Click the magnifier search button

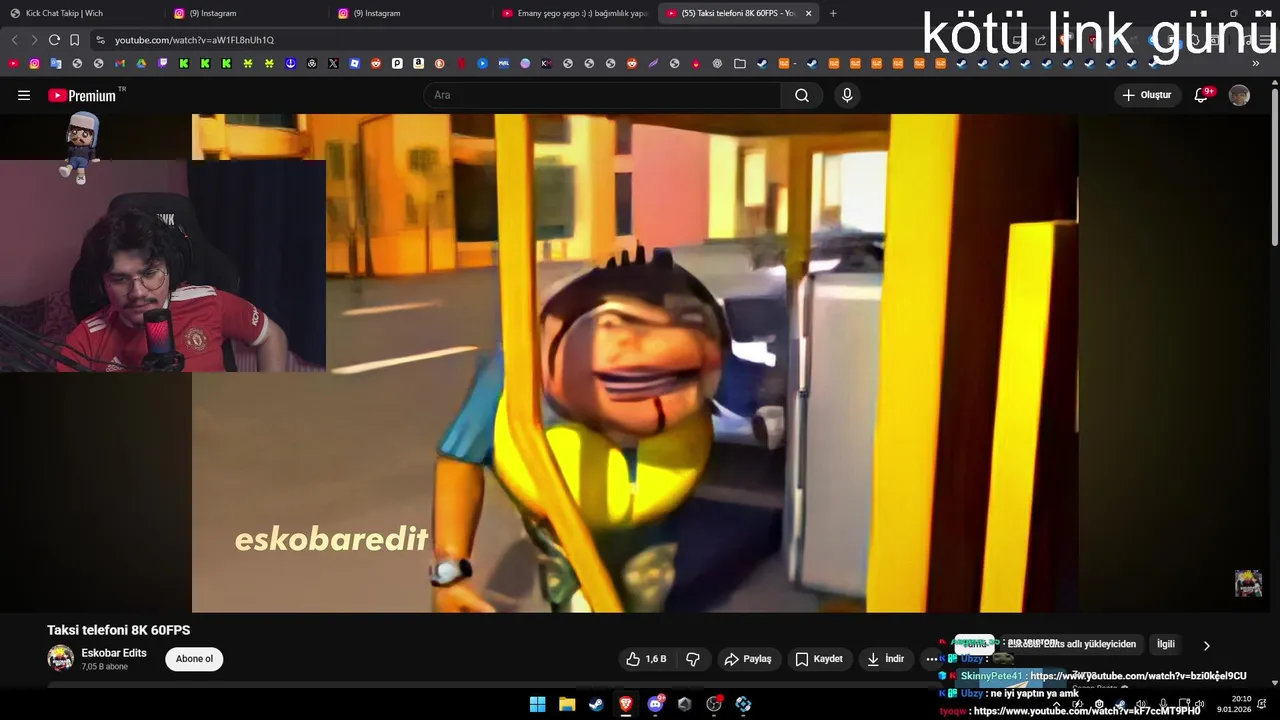(802, 95)
